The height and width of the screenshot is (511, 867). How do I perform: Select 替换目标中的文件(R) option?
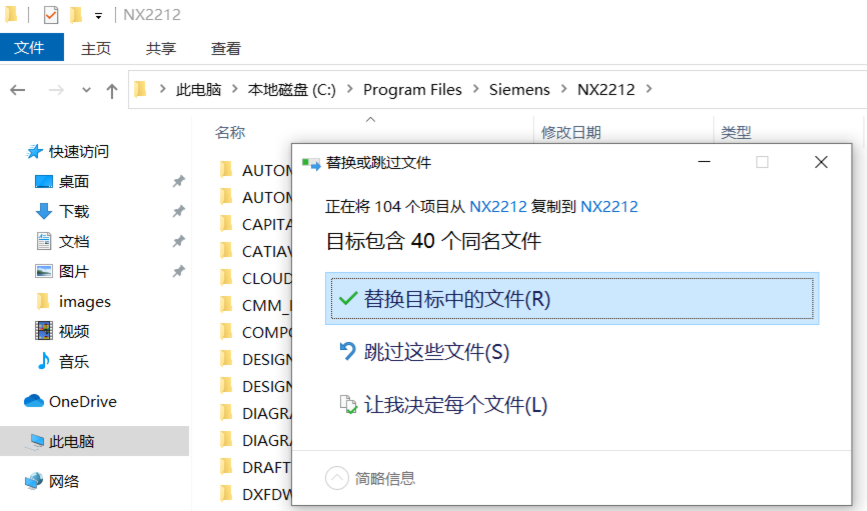(571, 298)
